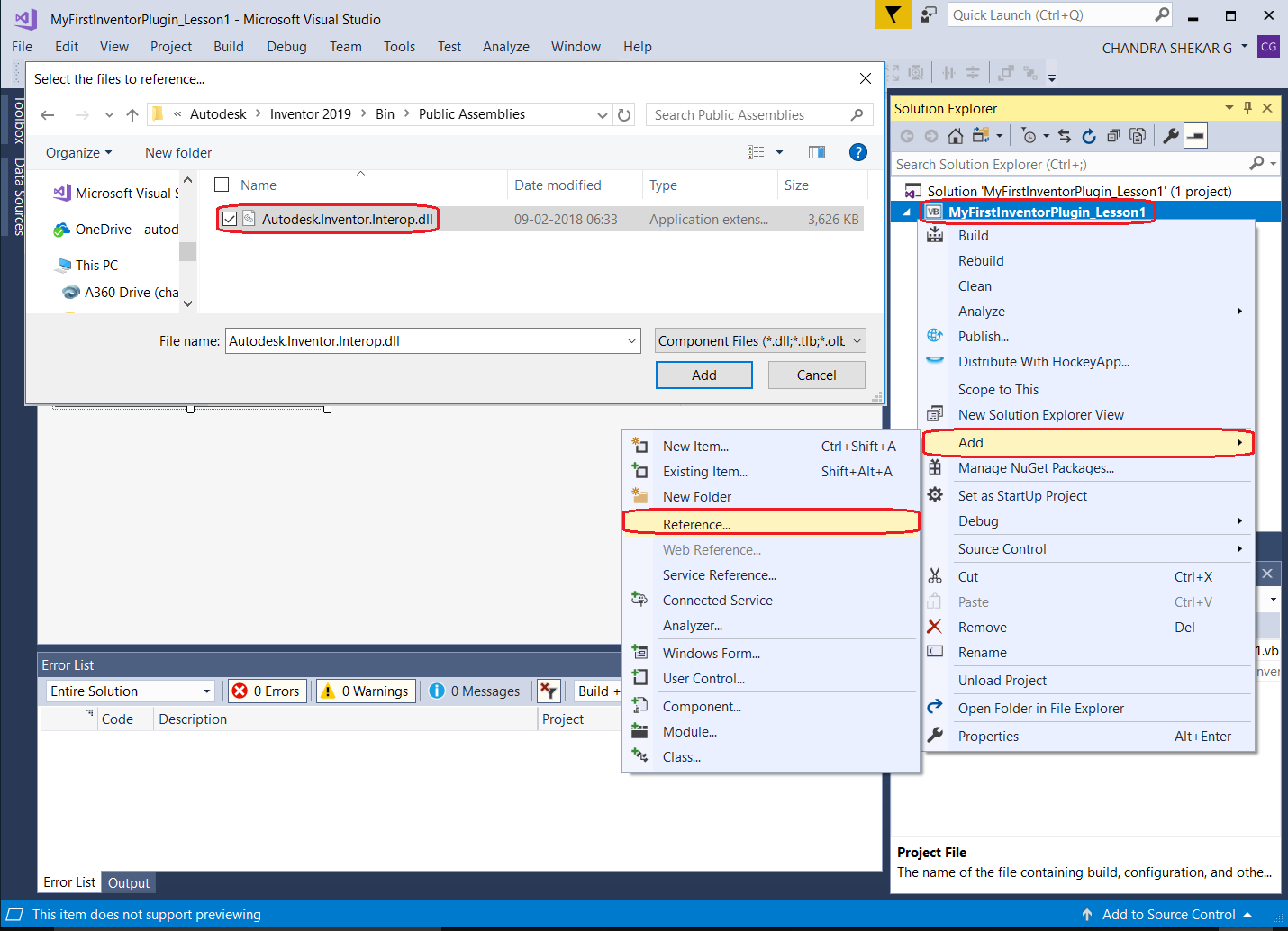The height and width of the screenshot is (931, 1288).
Task: Open the view options dropdown arrow in file dialog
Action: (x=779, y=152)
